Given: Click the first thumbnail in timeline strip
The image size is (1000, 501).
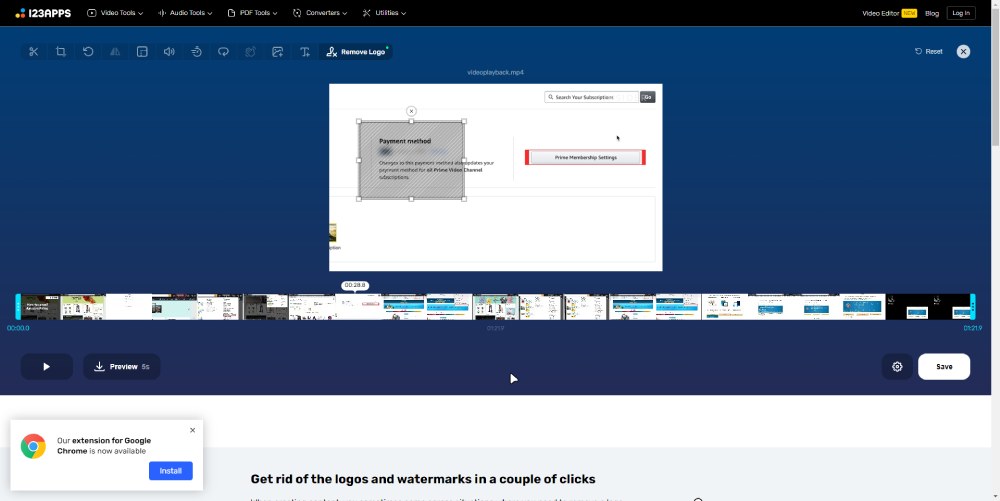Looking at the screenshot, I should (41, 307).
